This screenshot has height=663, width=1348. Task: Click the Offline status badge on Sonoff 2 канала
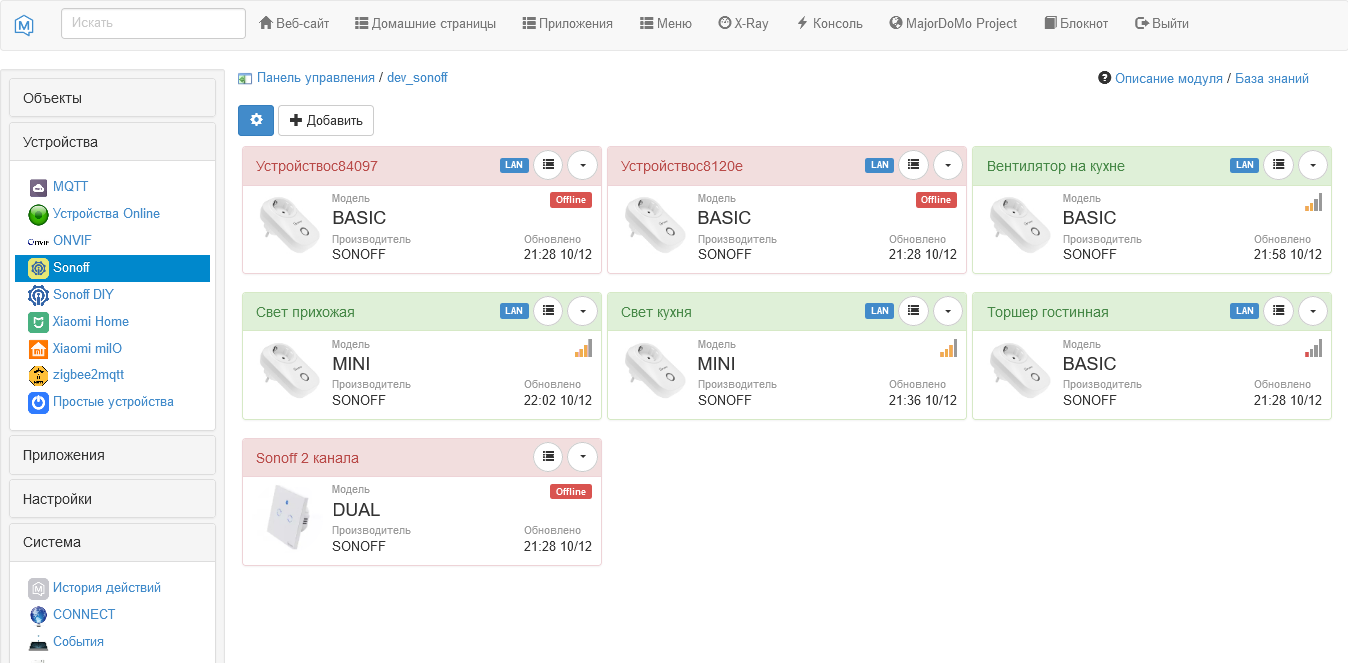[x=570, y=491]
